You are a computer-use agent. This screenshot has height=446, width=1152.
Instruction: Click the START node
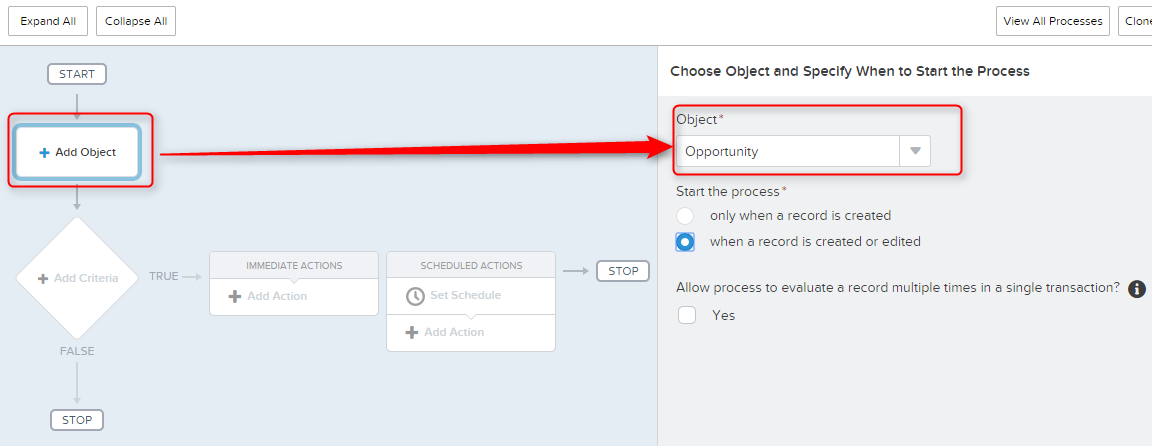pos(77,74)
